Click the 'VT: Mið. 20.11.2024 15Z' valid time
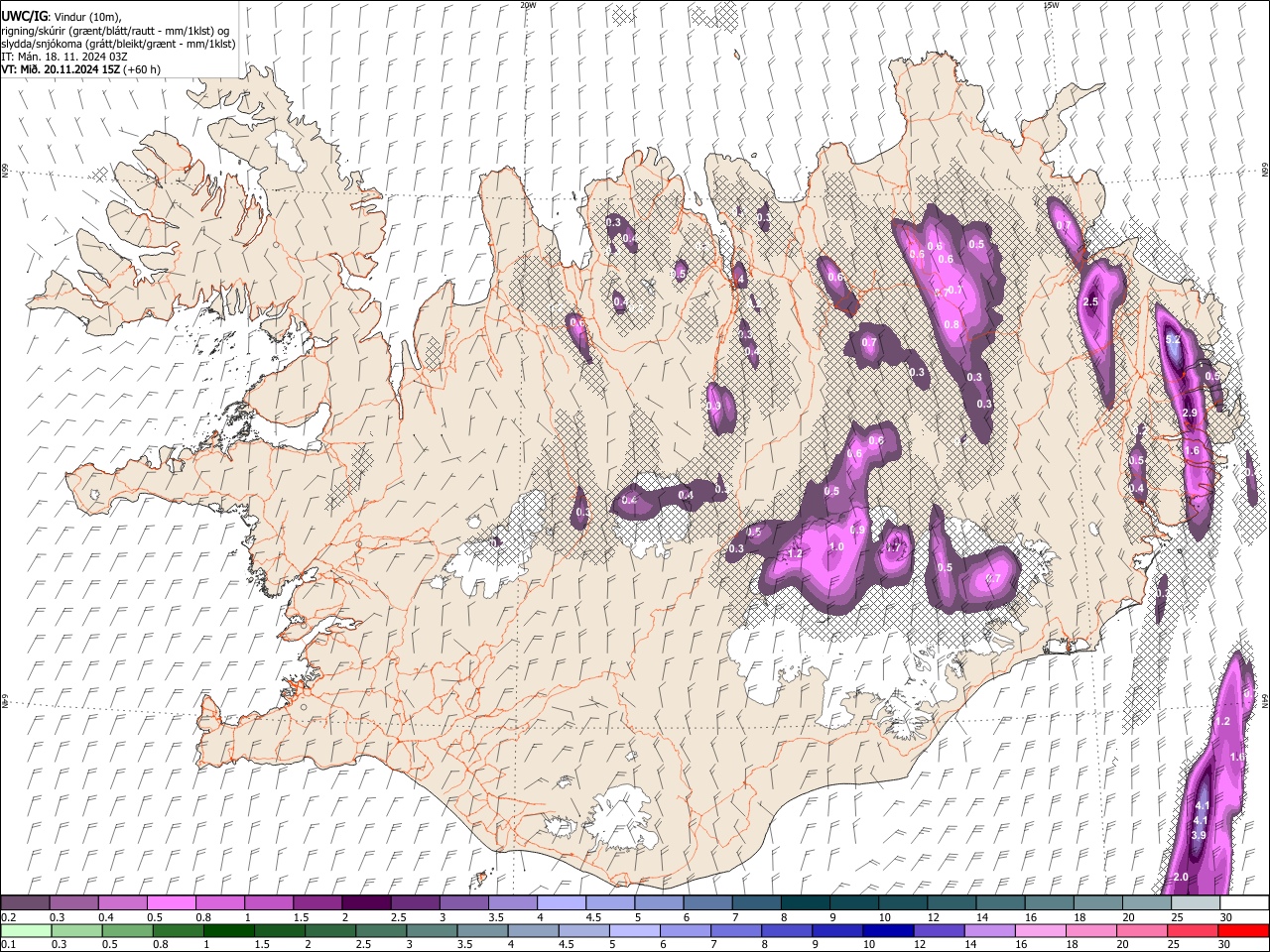 pyautogui.click(x=62, y=69)
